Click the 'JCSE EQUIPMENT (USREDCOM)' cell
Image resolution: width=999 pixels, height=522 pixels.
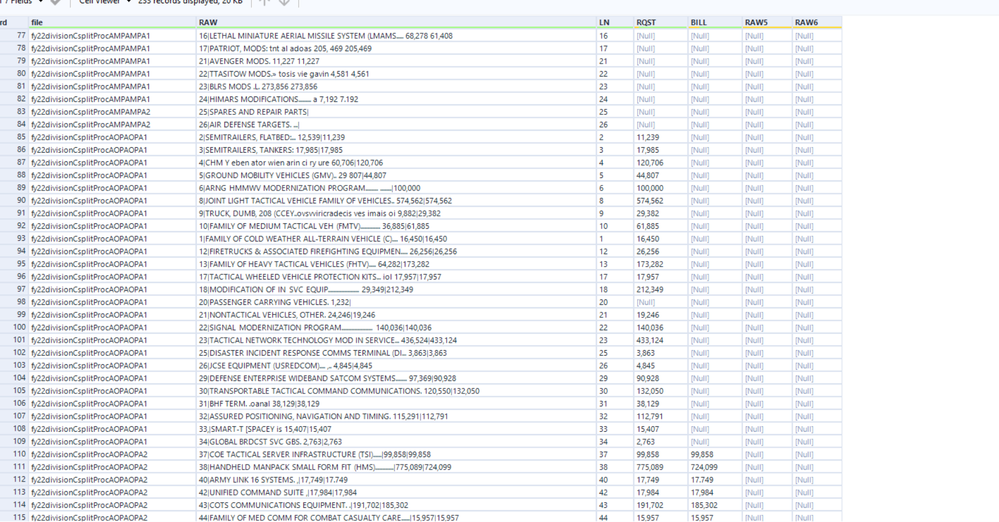pos(396,366)
